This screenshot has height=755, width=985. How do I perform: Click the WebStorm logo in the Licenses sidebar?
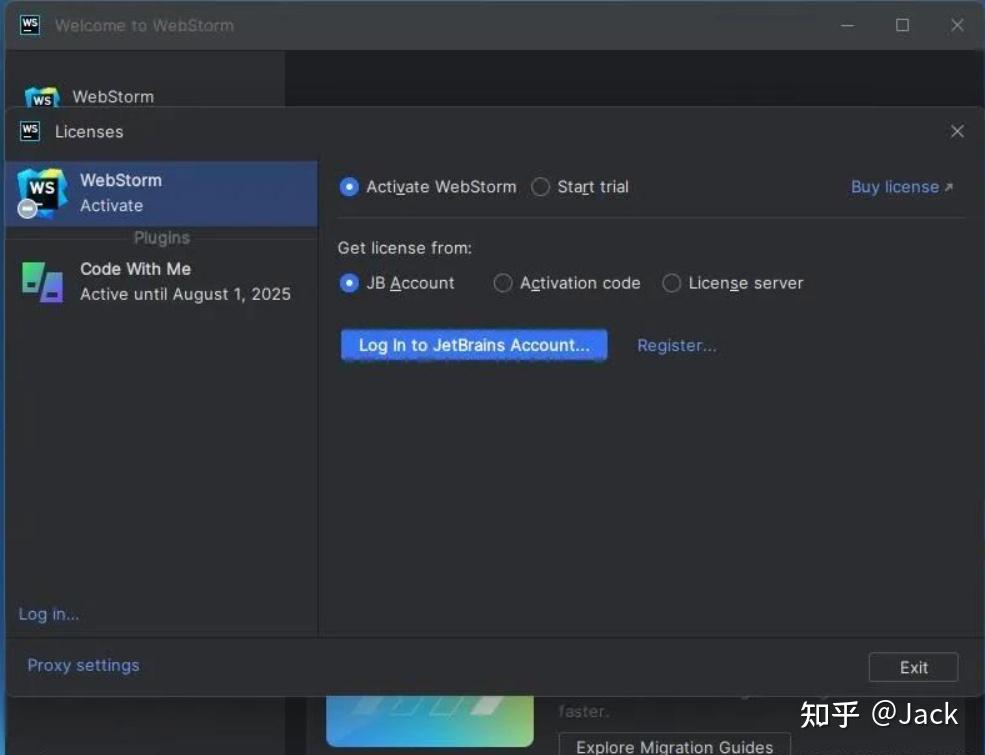coord(40,192)
